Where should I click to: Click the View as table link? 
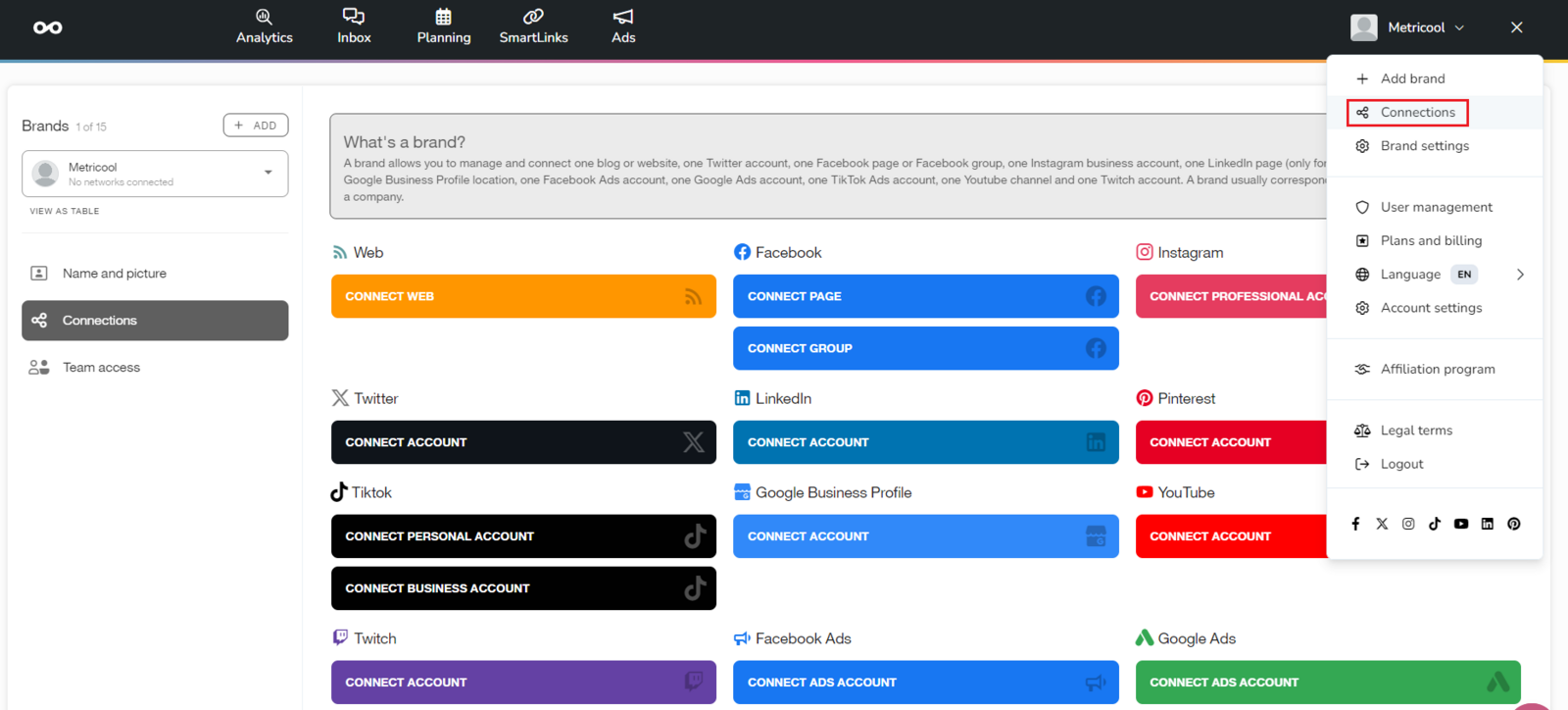click(65, 211)
